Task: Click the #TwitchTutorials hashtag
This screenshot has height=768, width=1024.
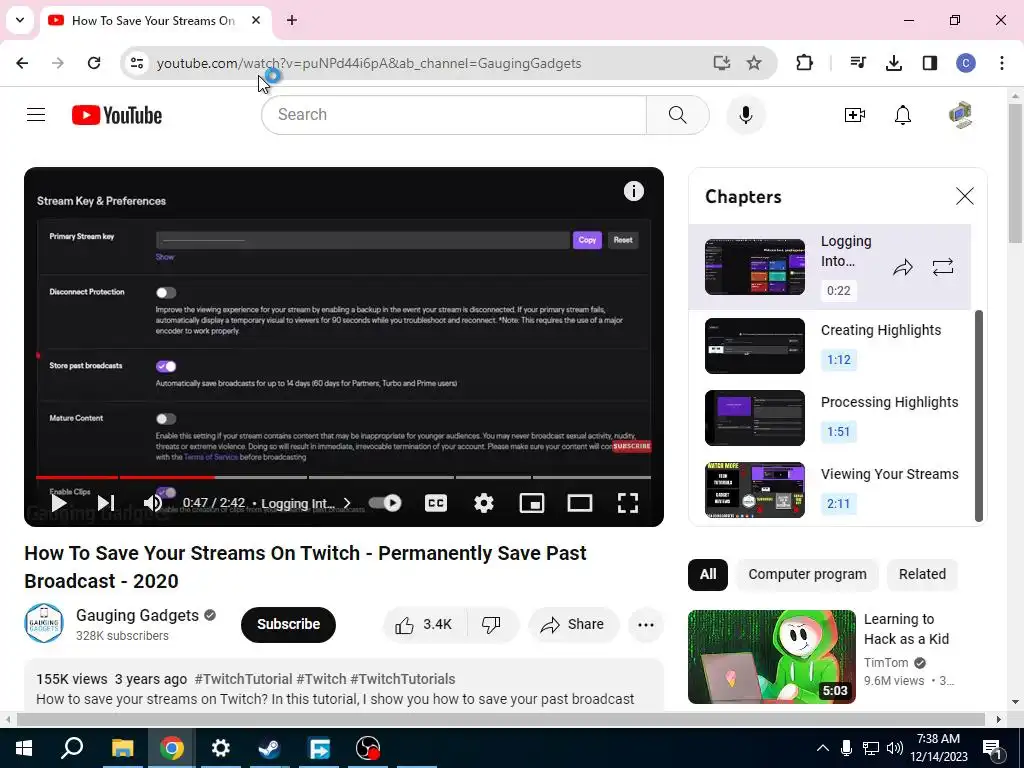Action: pos(402,679)
